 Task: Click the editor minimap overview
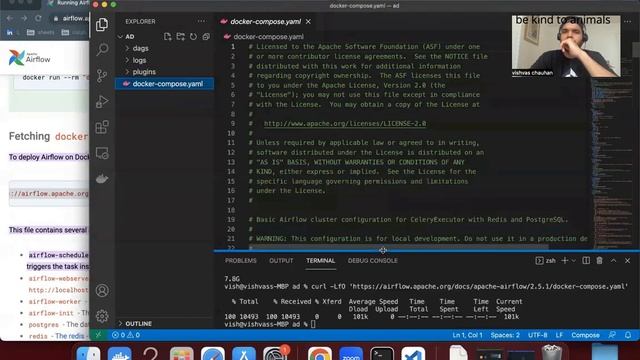(x=611, y=163)
